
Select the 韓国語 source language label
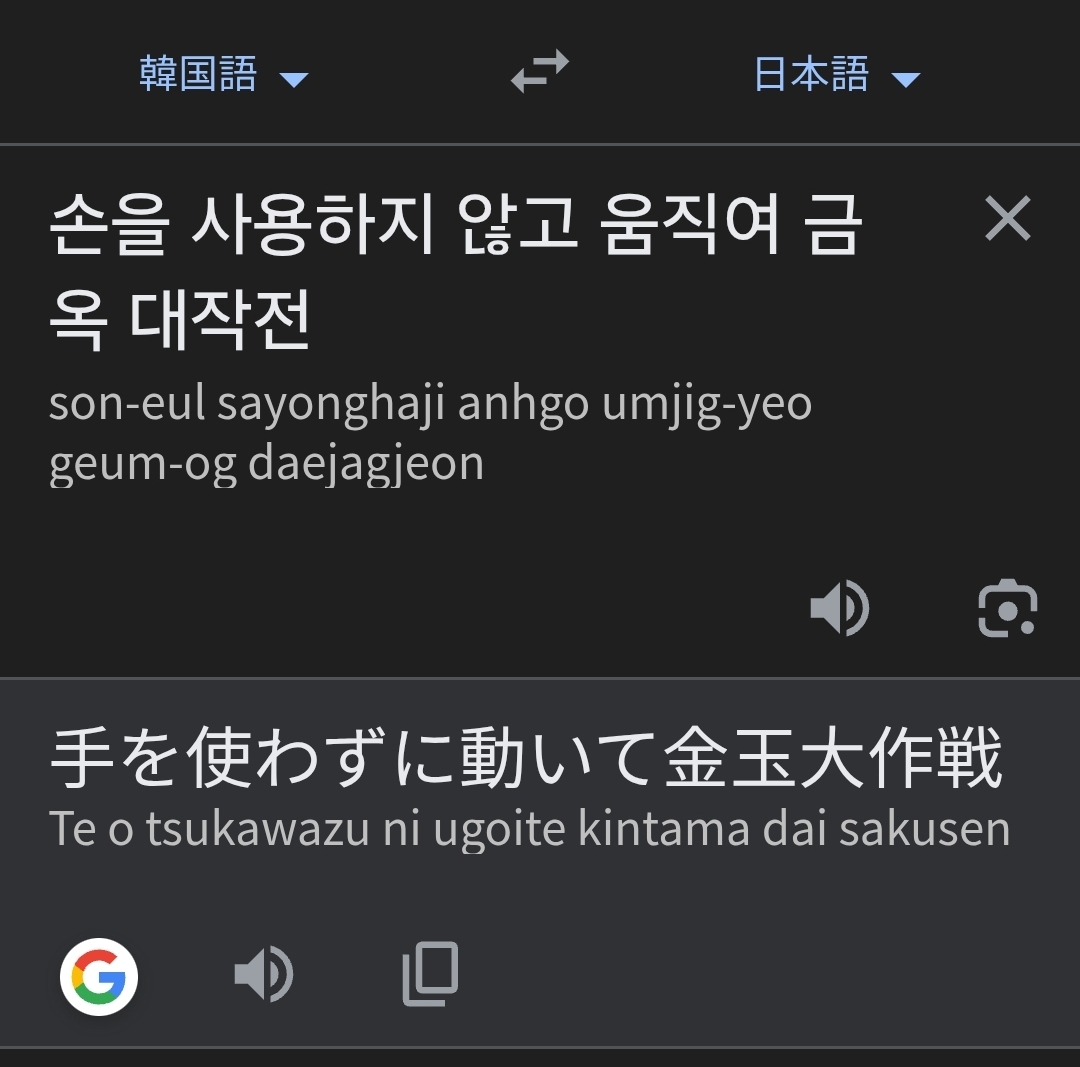[x=198, y=74]
